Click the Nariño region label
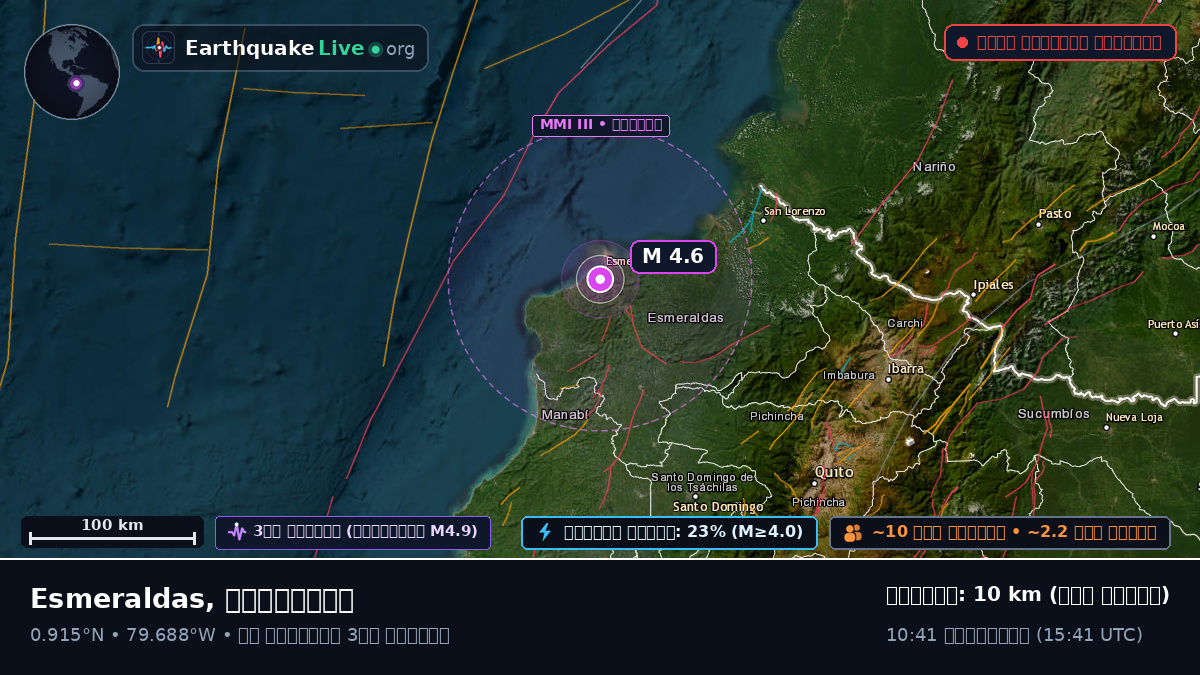Image resolution: width=1200 pixels, height=675 pixels. (x=934, y=167)
